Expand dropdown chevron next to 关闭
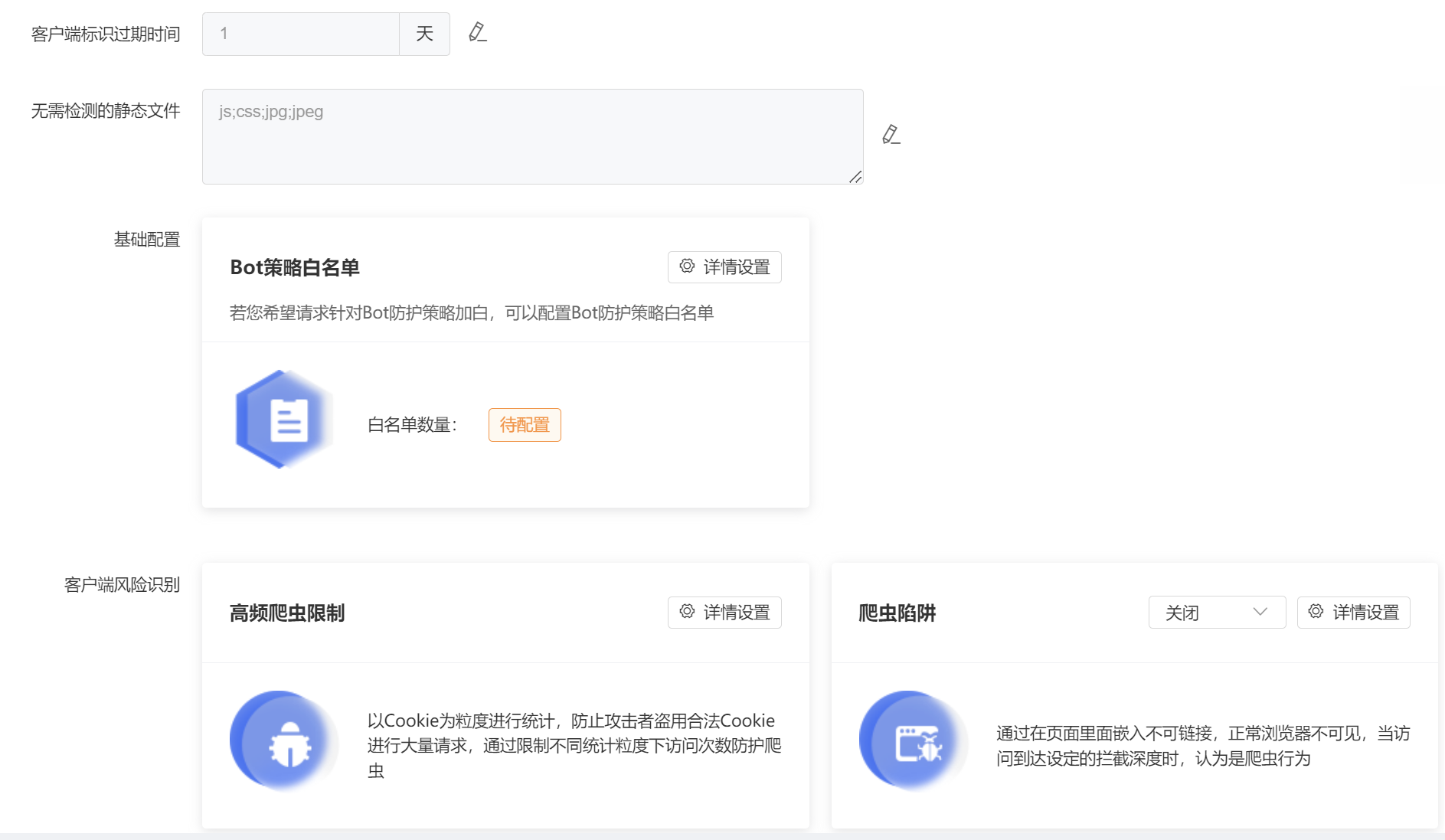1445x840 pixels. coord(1260,612)
